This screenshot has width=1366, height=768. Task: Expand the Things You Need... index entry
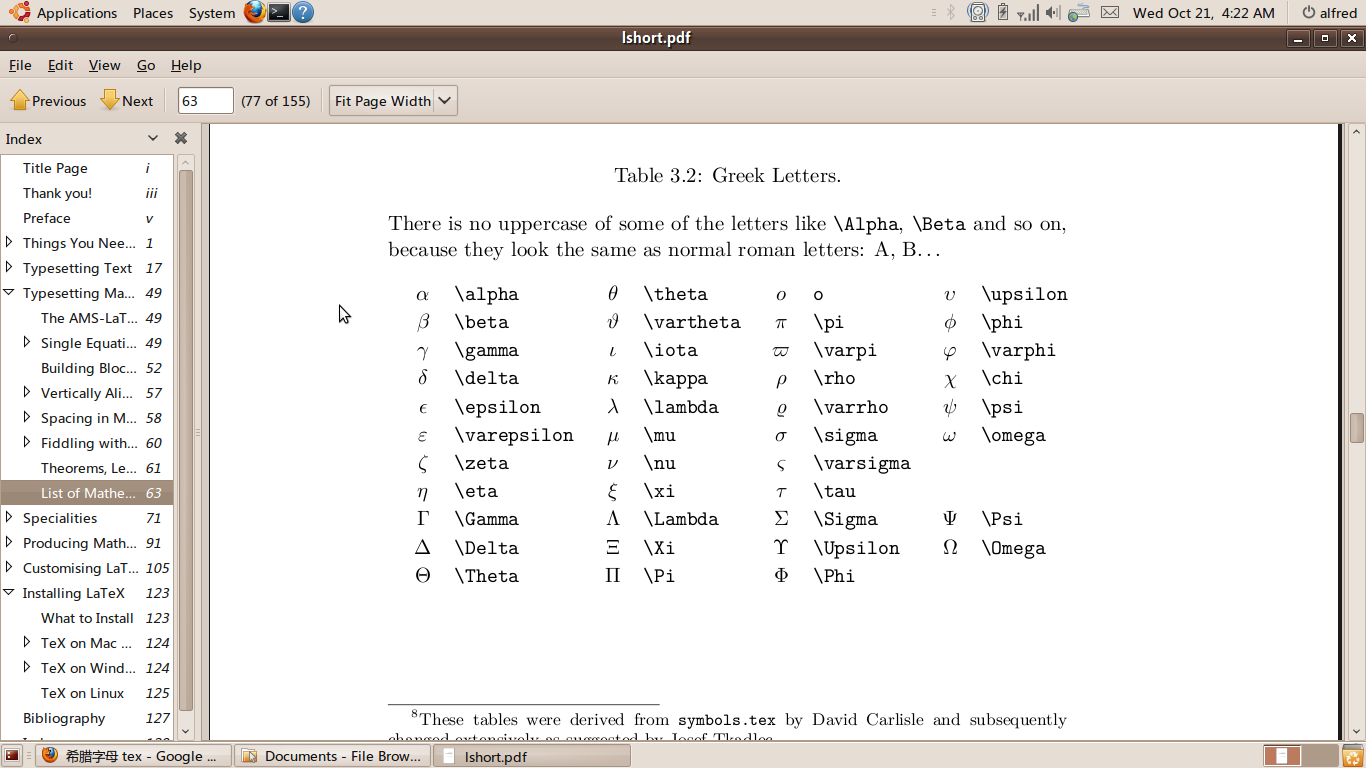tap(9, 242)
